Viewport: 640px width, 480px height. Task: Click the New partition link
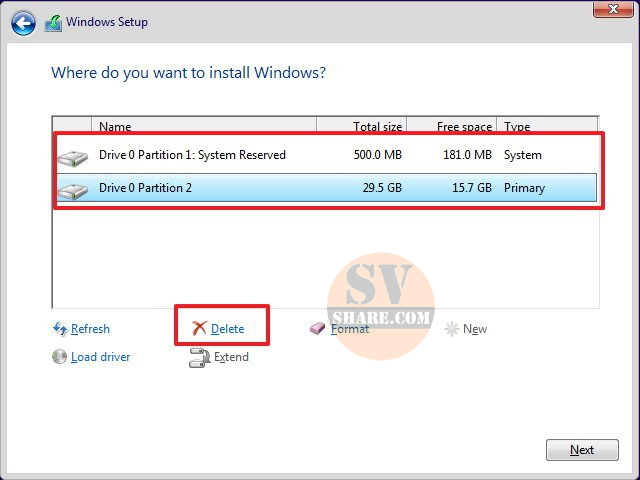tap(475, 329)
